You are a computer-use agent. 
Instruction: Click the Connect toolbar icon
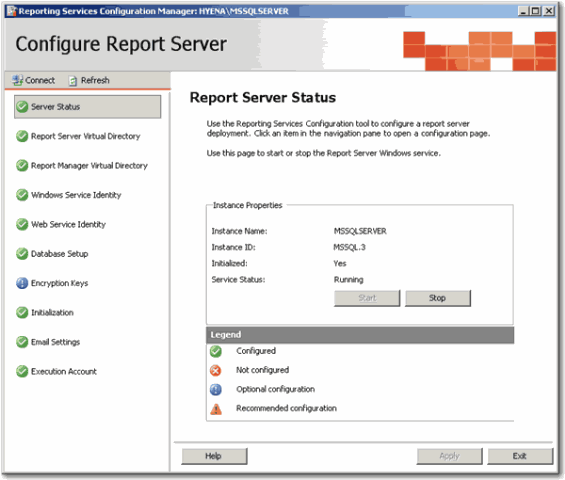pyautogui.click(x=17, y=80)
